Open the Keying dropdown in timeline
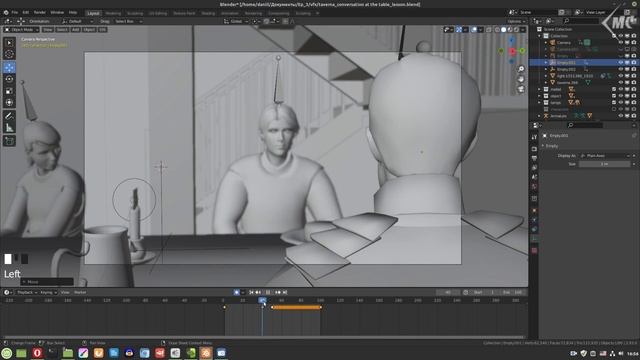The height and width of the screenshot is (360, 640). pos(48,292)
